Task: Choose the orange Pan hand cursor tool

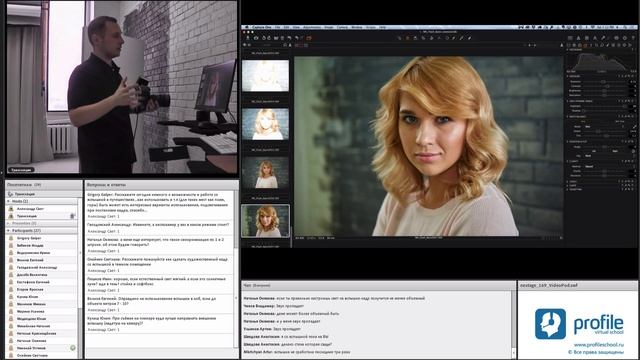Action: [407, 38]
